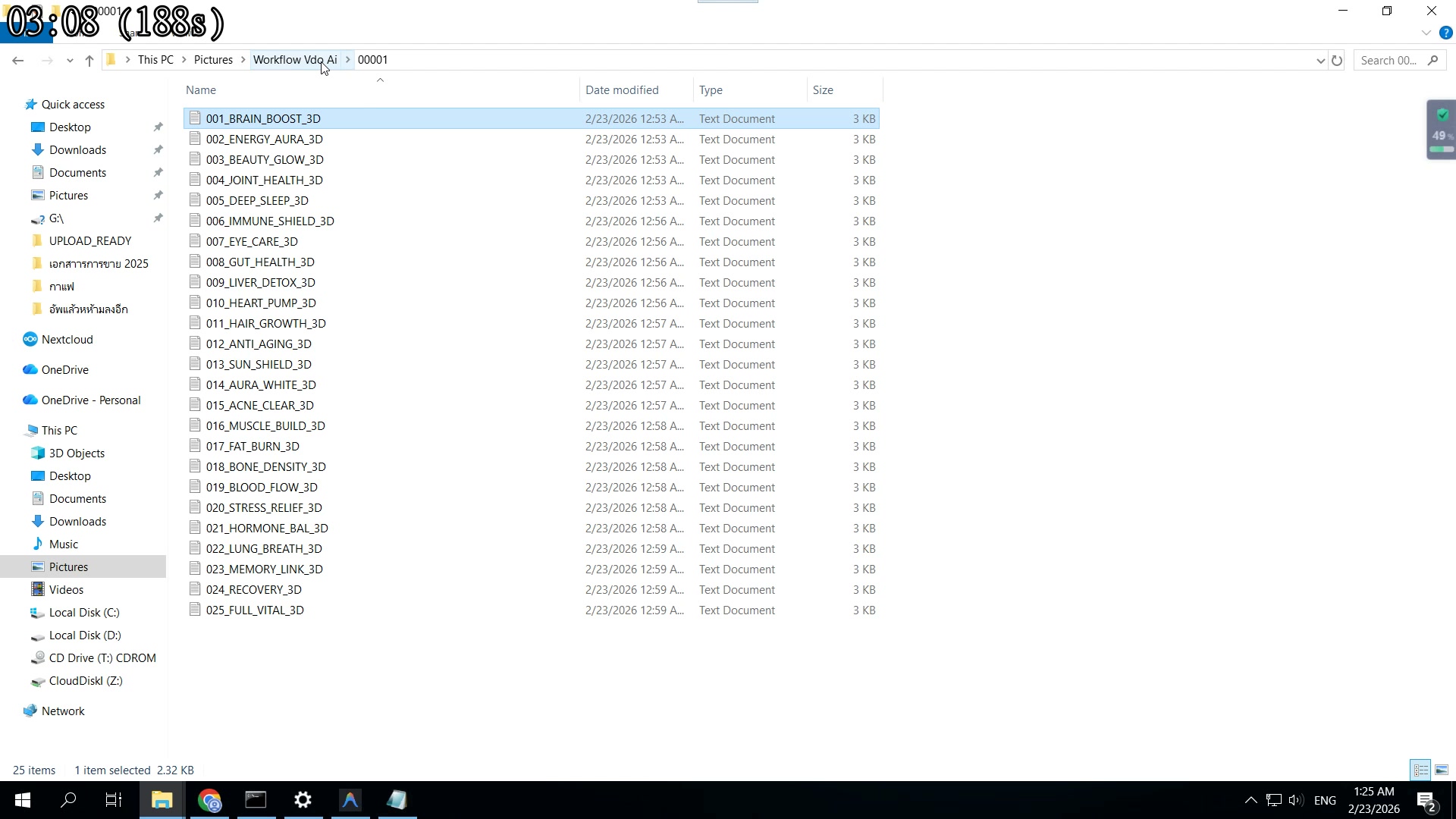The image size is (1456, 819).
Task: Open the ribbon Help icon
Action: (x=1445, y=33)
